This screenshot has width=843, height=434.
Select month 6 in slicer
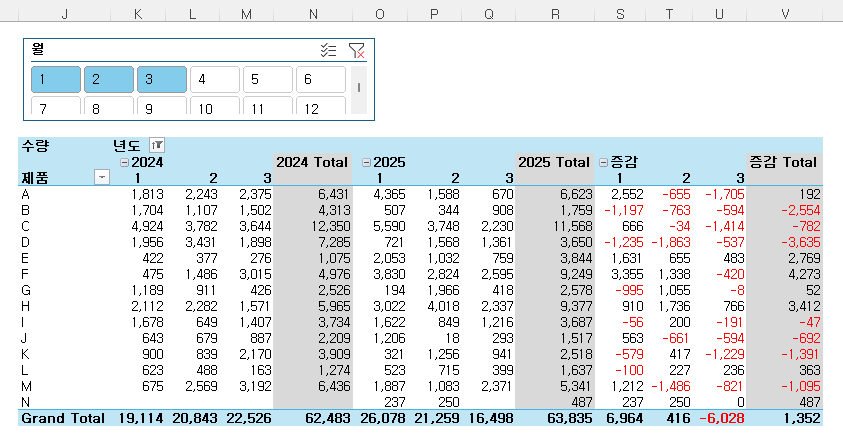tap(320, 80)
